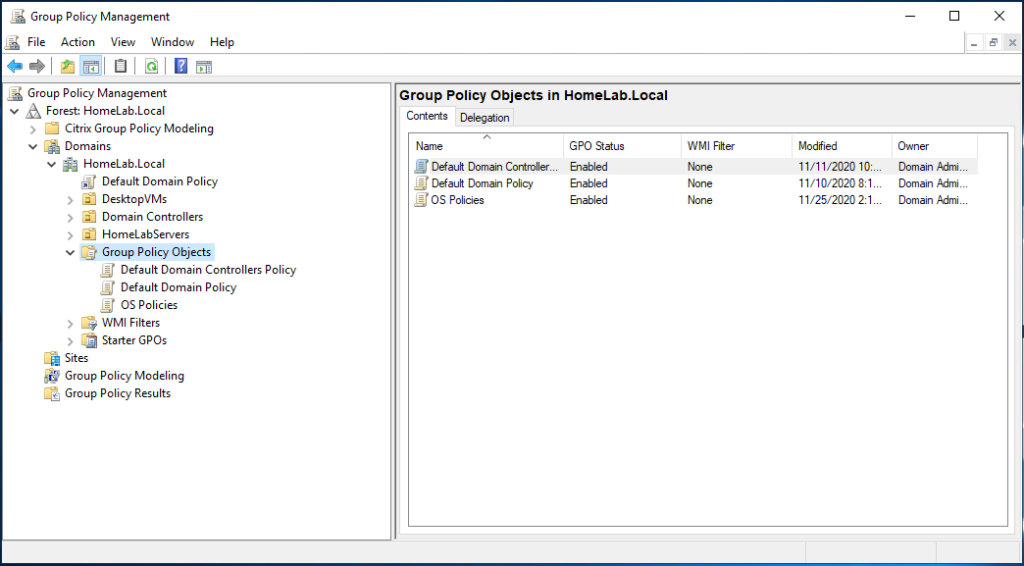The image size is (1024, 566).
Task: Click the Up one level folder icon
Action: [x=67, y=66]
